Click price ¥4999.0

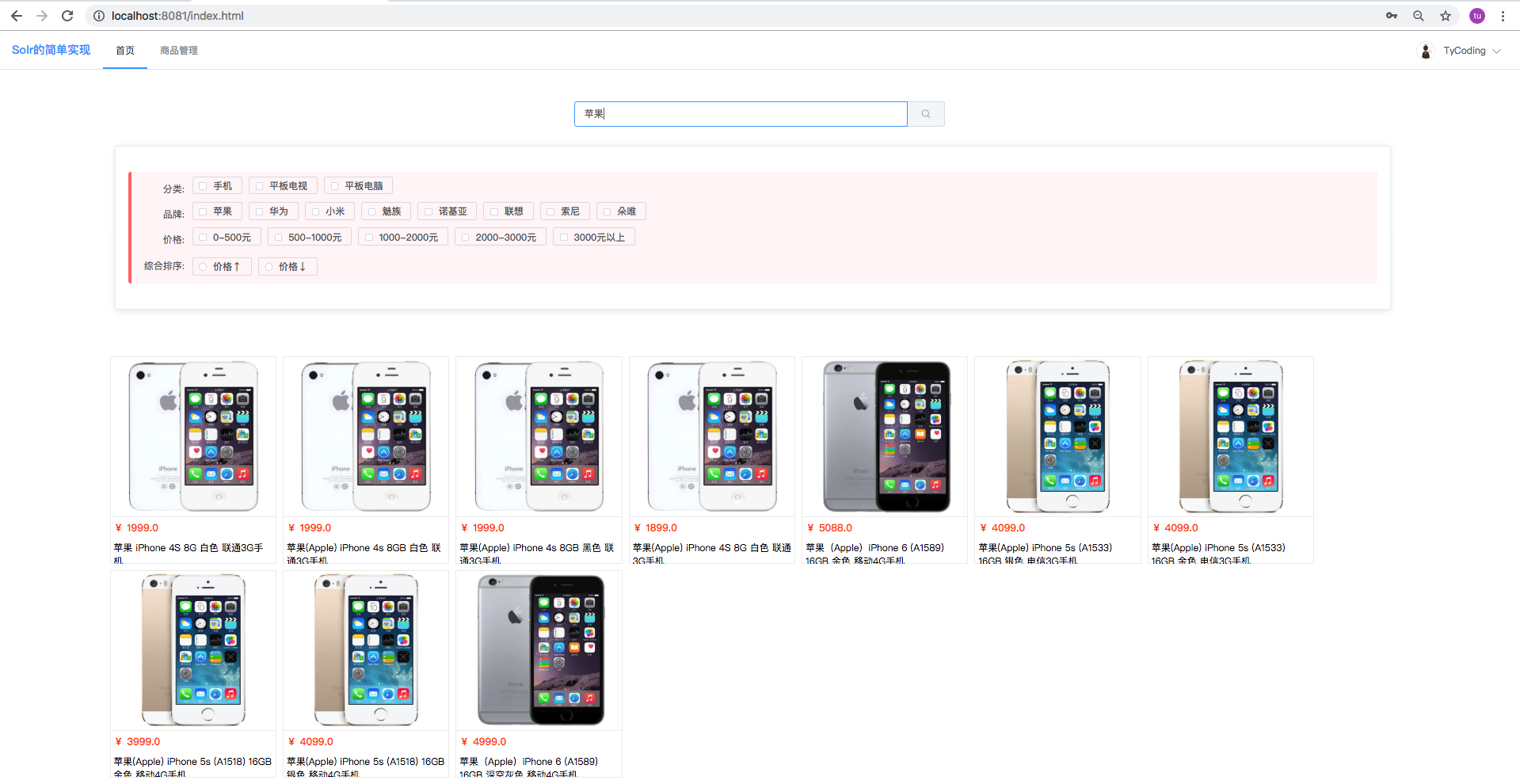483,742
